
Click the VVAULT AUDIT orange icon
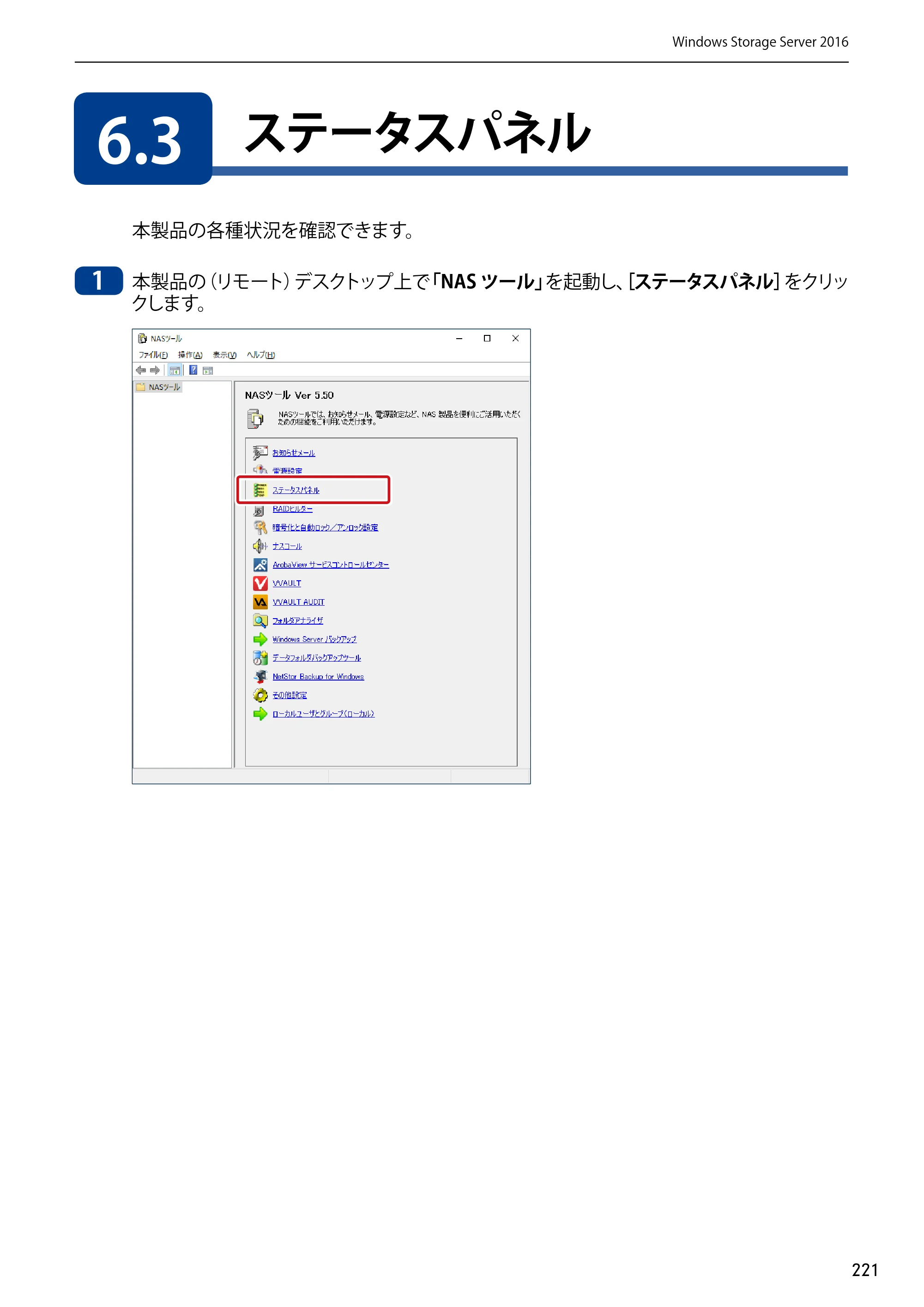pyautogui.click(x=260, y=602)
